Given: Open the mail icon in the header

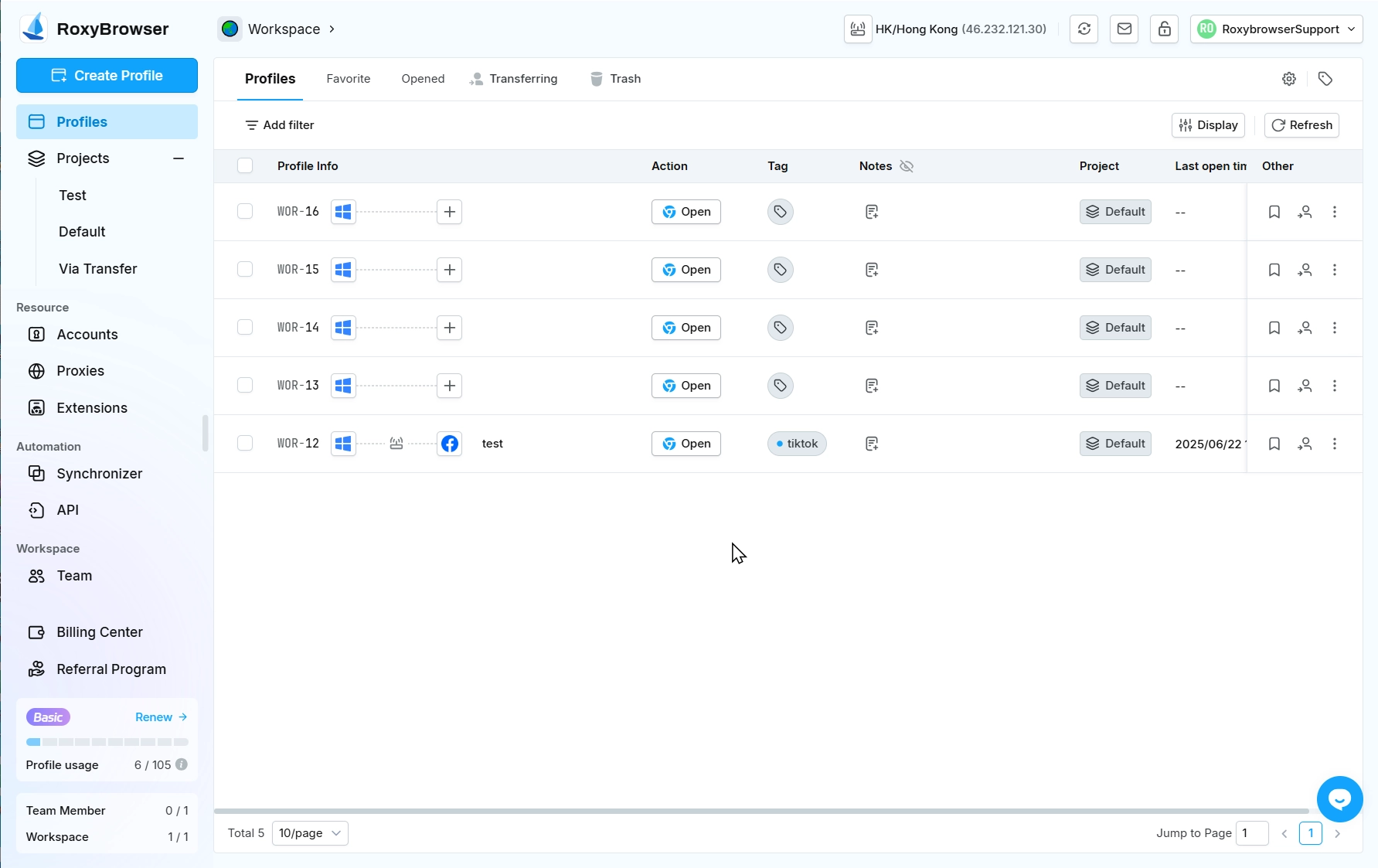Looking at the screenshot, I should point(1124,29).
